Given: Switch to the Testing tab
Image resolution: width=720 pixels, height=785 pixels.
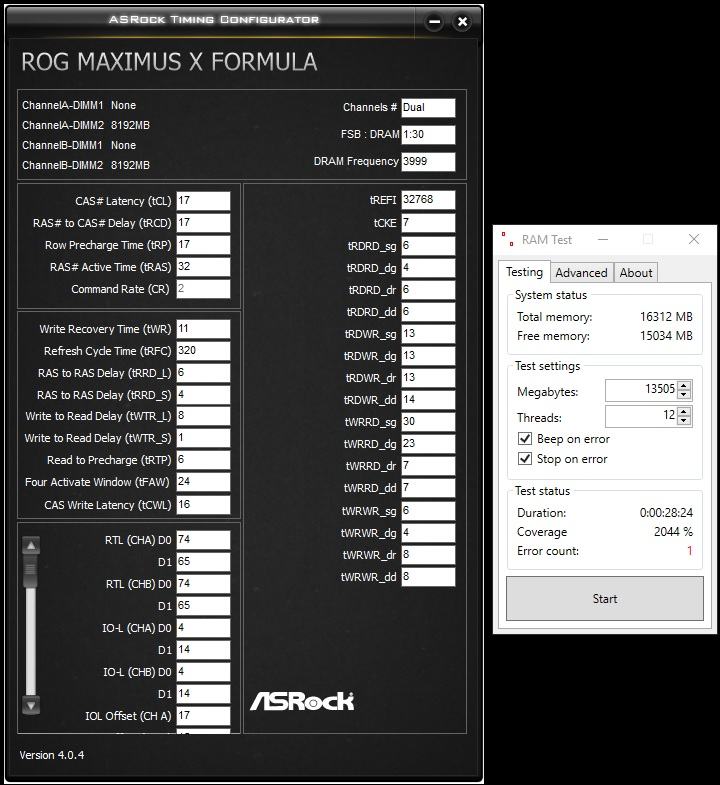Looking at the screenshot, I should pyautogui.click(x=524, y=272).
